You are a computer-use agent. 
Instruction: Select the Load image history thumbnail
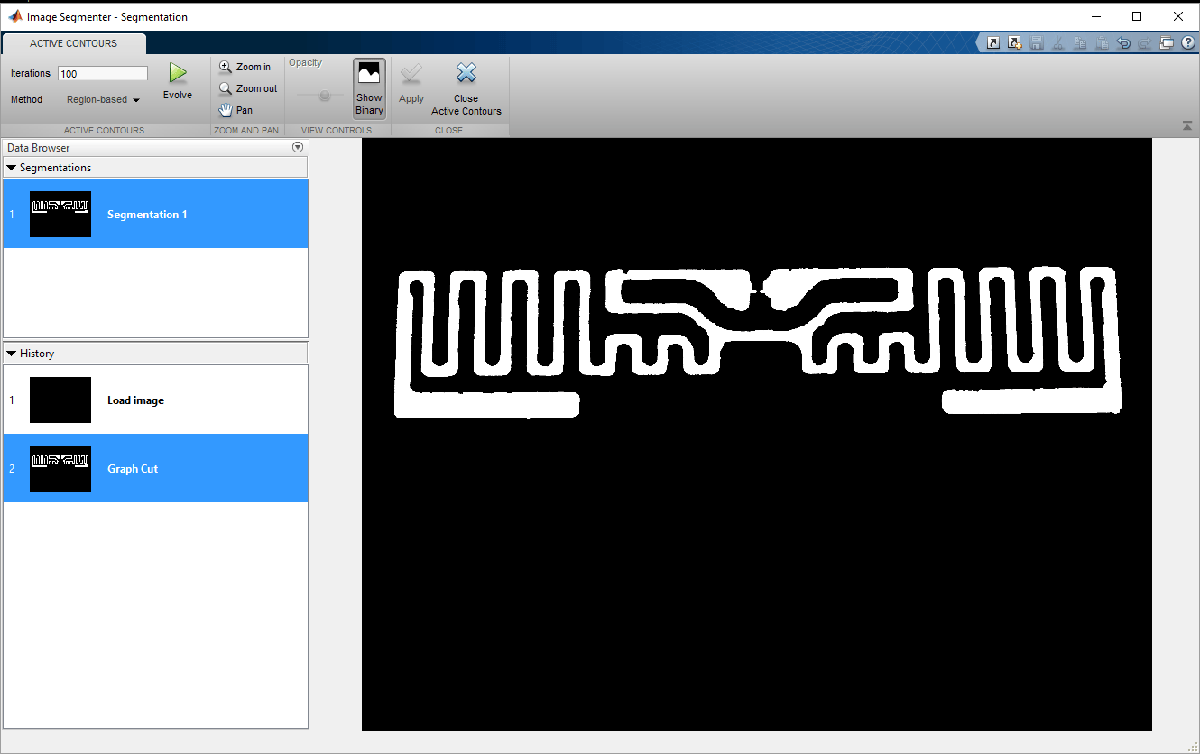60,400
